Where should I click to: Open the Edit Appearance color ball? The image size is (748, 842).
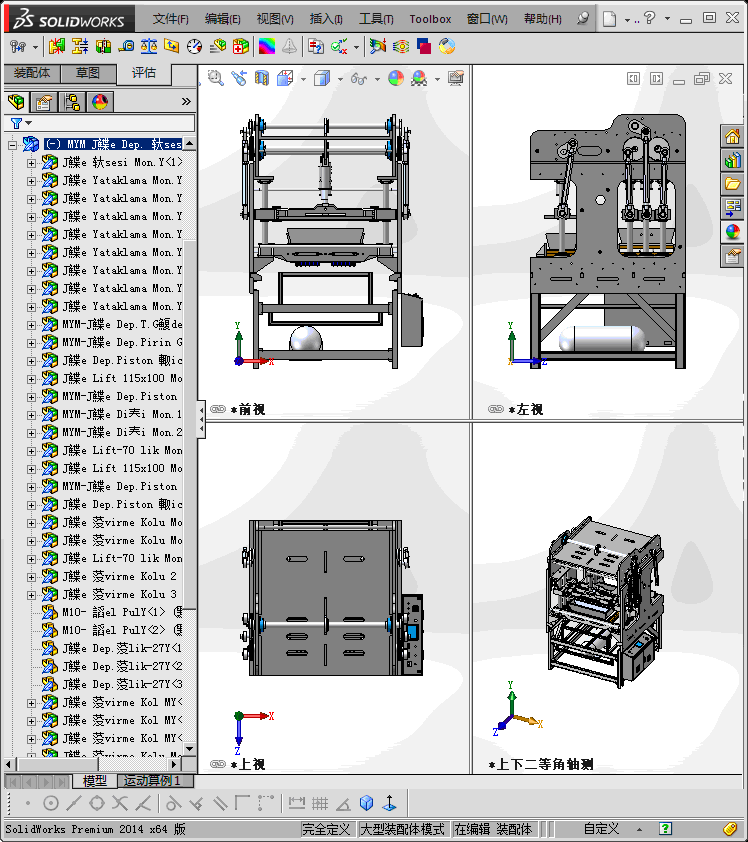point(396,78)
